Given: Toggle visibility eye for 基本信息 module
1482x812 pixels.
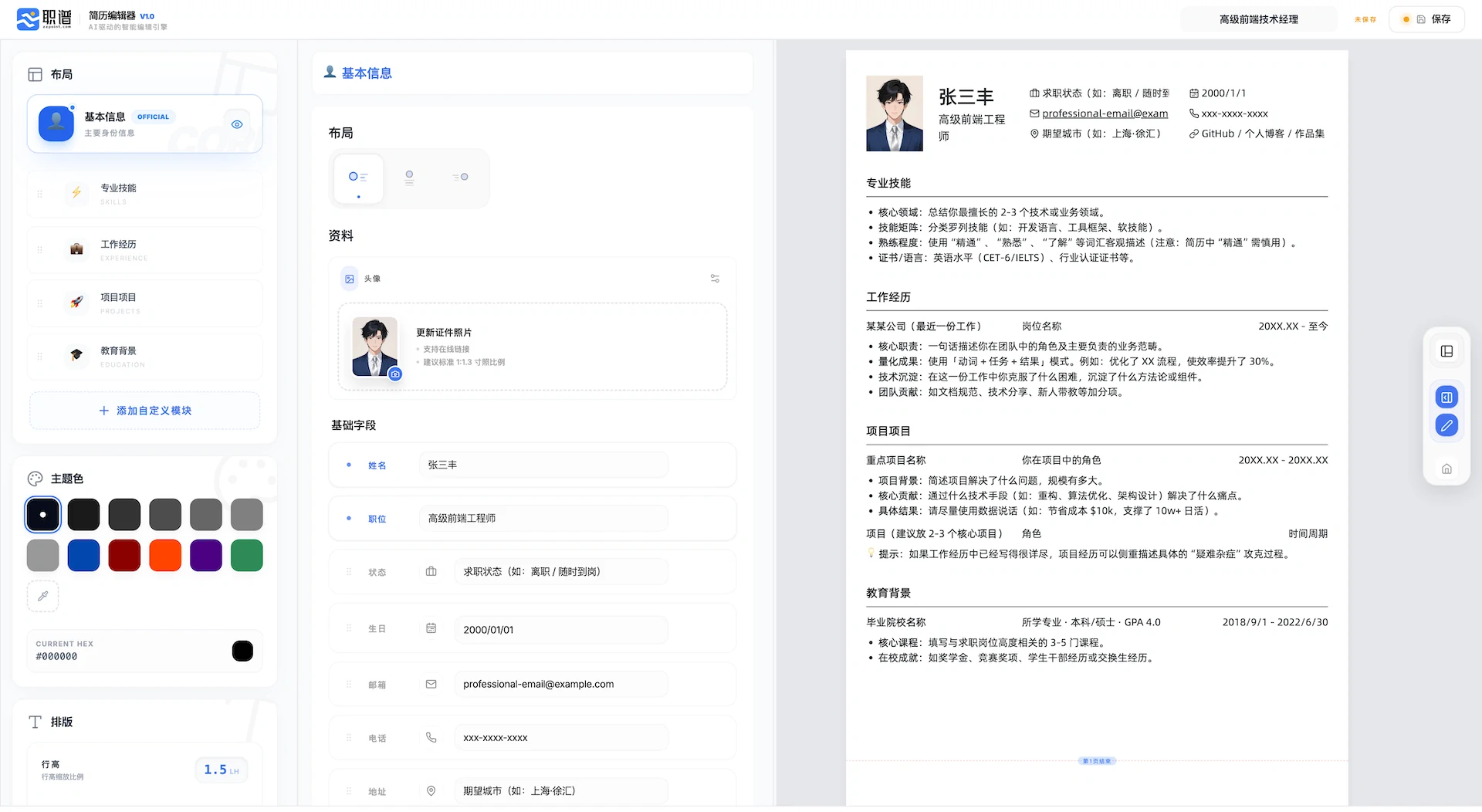Looking at the screenshot, I should tap(237, 124).
